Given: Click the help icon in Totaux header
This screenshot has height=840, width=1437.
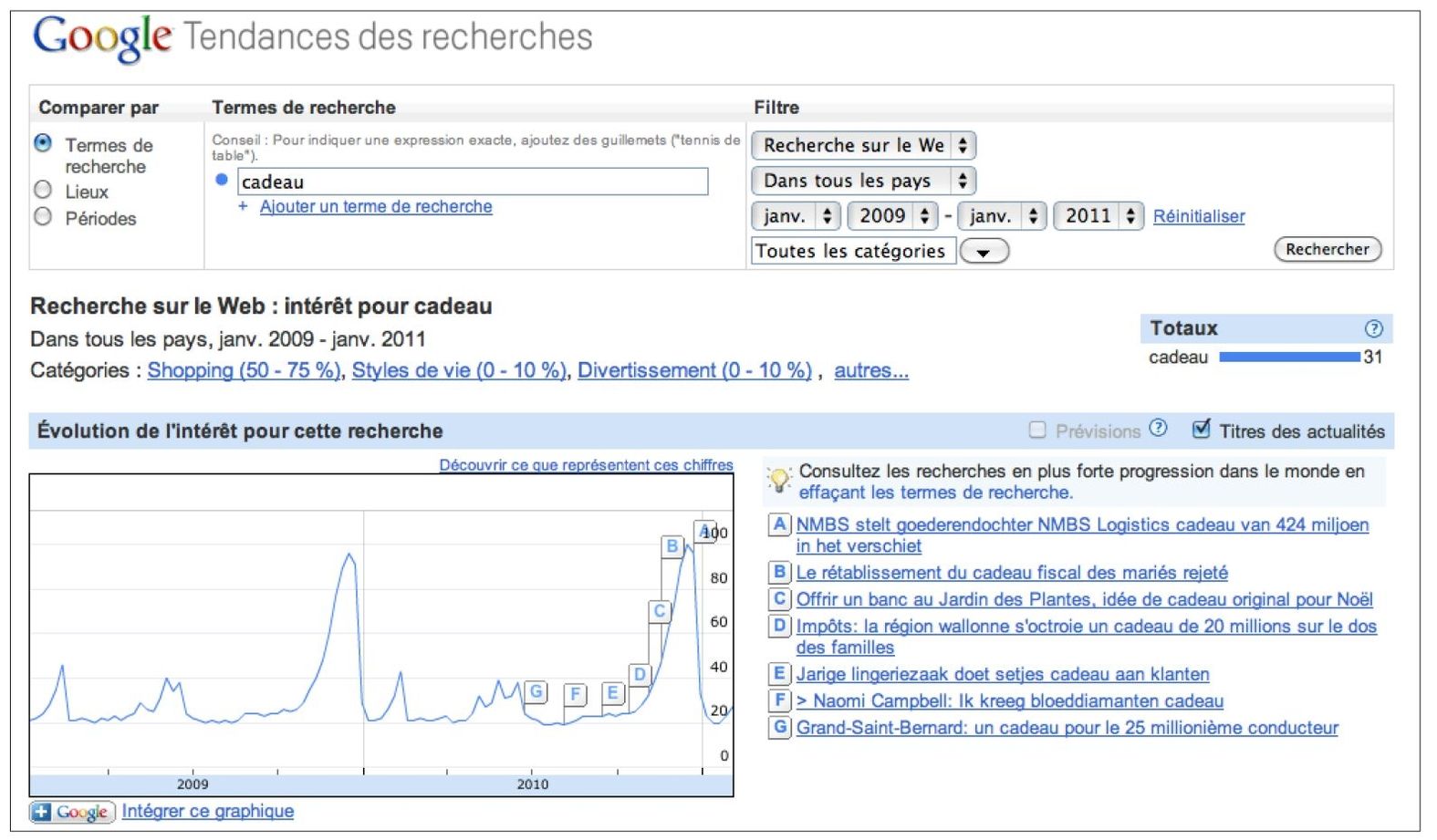Looking at the screenshot, I should pos(1373,328).
